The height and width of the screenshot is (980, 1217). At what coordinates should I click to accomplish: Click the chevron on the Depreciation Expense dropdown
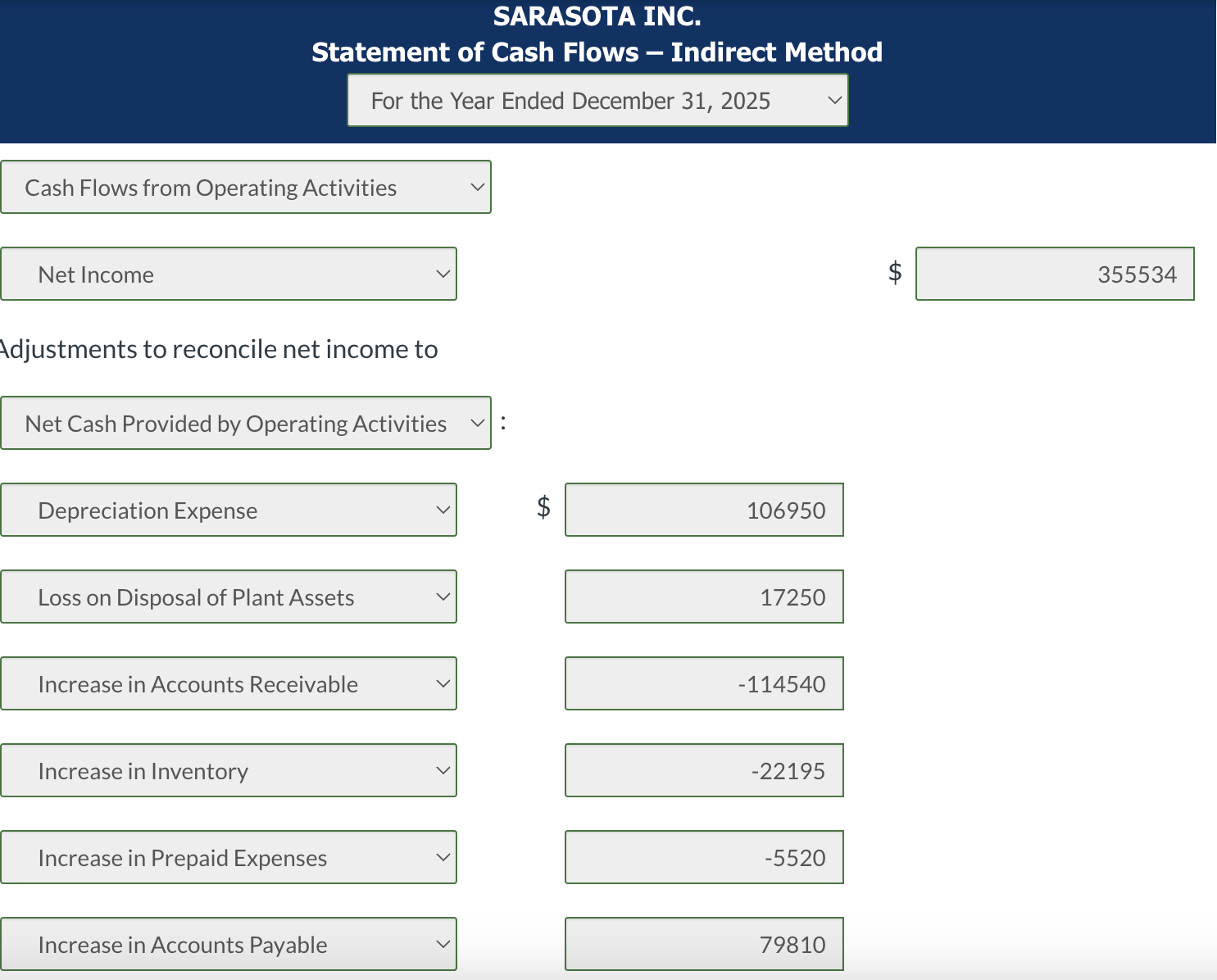pos(443,510)
